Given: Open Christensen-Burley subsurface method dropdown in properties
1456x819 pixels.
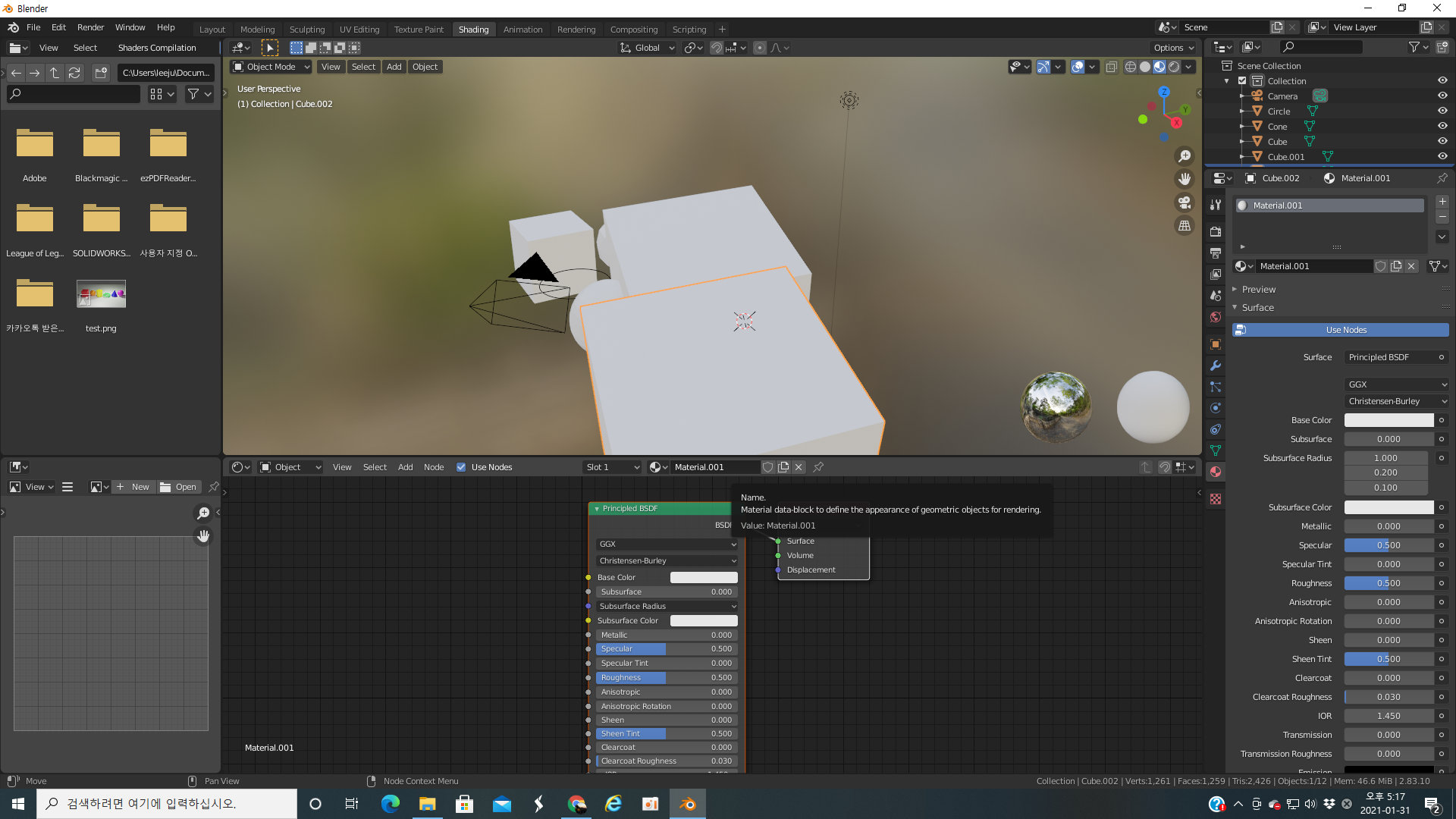Looking at the screenshot, I should 1397,401.
